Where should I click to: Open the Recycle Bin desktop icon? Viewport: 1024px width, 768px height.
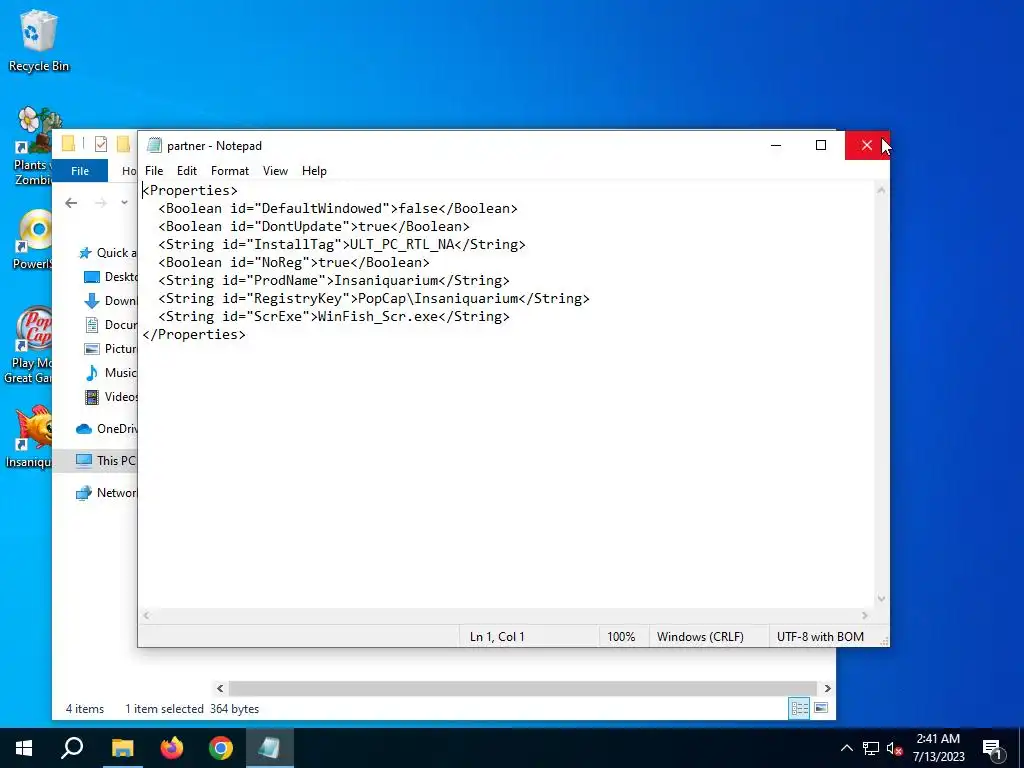pos(38,40)
